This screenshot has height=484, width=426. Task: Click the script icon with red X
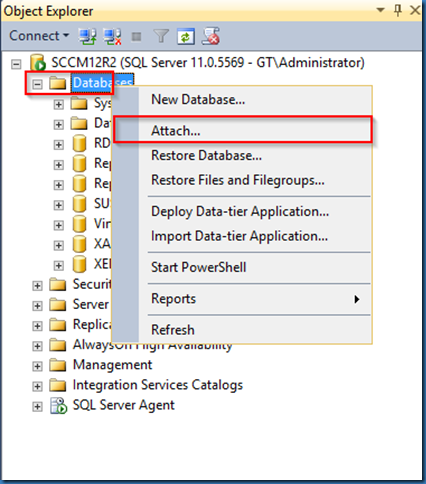point(211,36)
